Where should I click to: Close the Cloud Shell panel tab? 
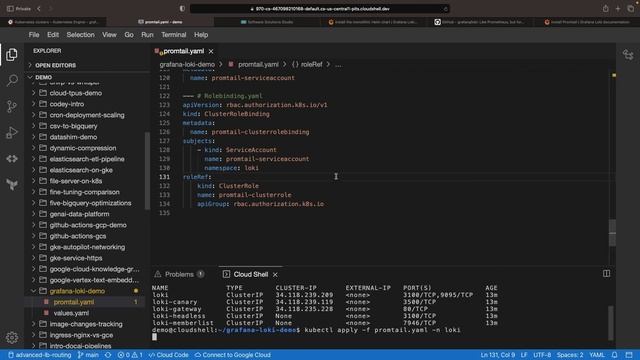point(275,275)
